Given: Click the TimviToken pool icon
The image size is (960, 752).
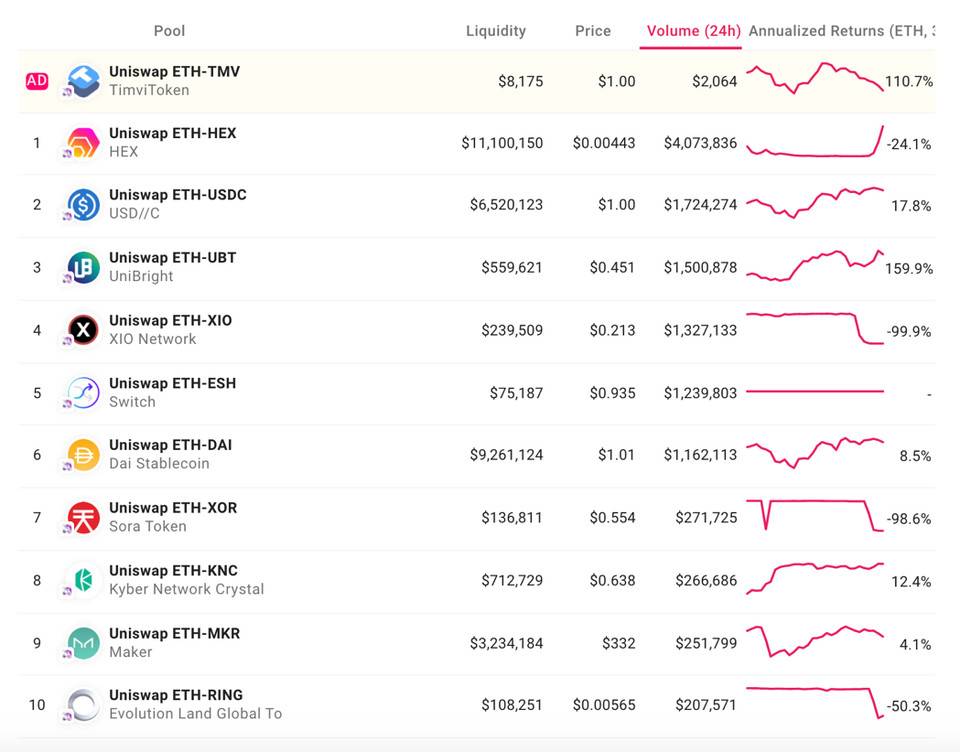Looking at the screenshot, I should tap(83, 81).
